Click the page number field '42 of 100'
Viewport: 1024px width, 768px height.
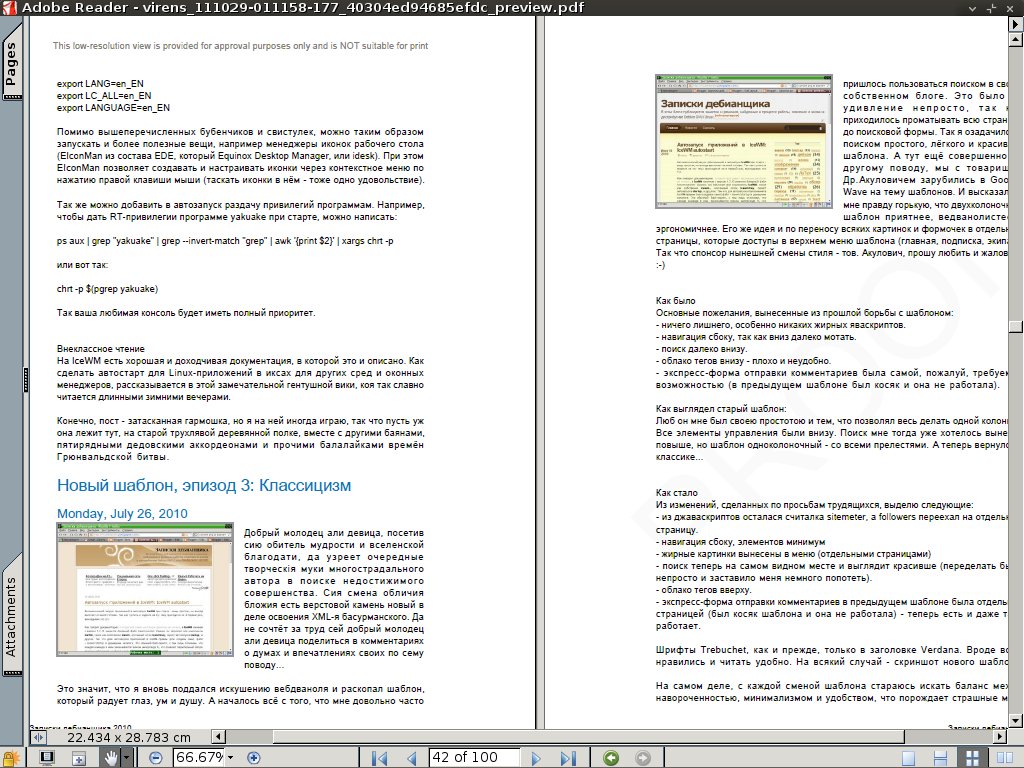[474, 758]
